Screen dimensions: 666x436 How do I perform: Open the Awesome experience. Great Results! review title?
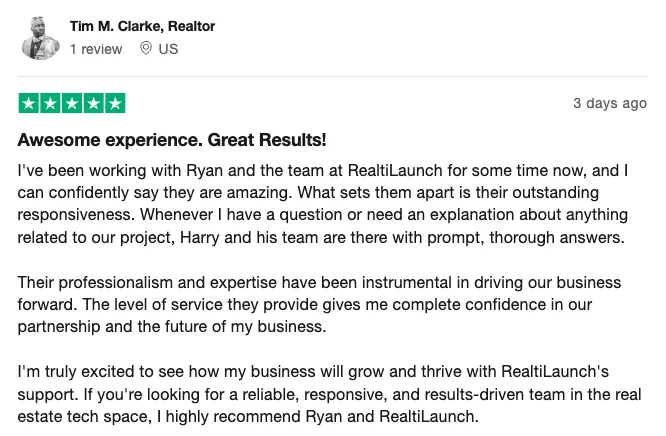(x=172, y=140)
